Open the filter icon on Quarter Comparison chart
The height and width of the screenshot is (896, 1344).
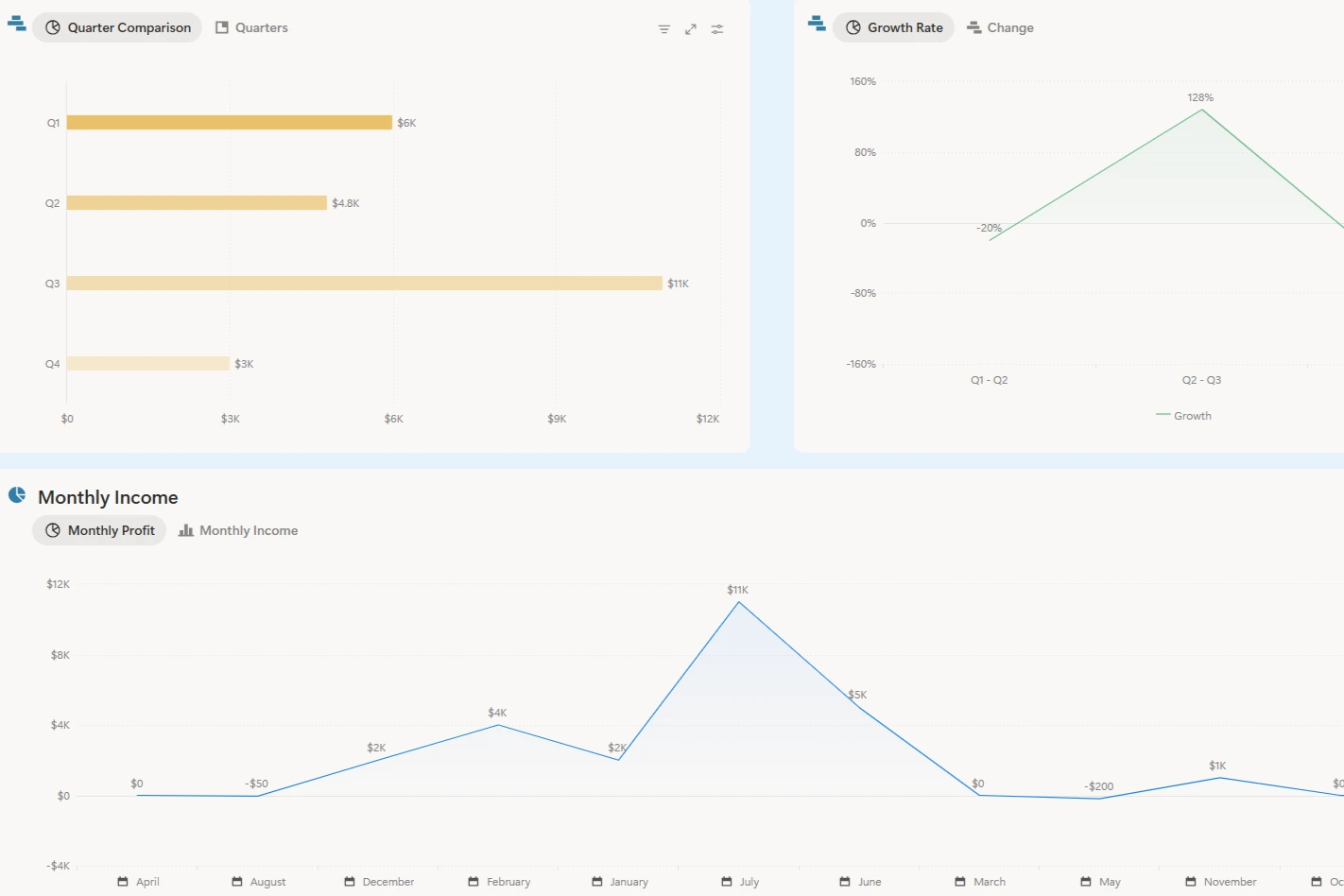(x=664, y=29)
